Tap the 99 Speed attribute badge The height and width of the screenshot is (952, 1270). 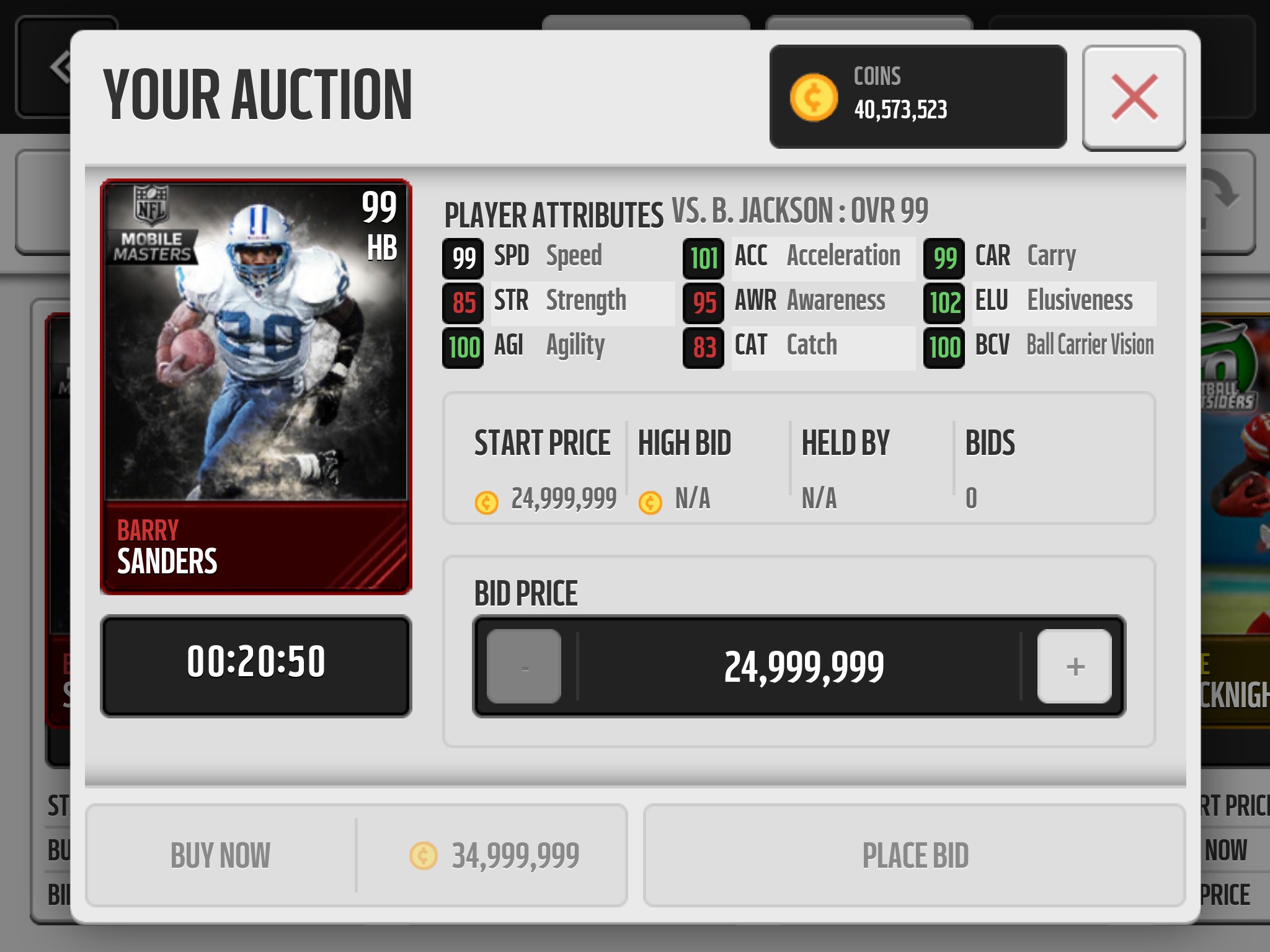[x=463, y=258]
